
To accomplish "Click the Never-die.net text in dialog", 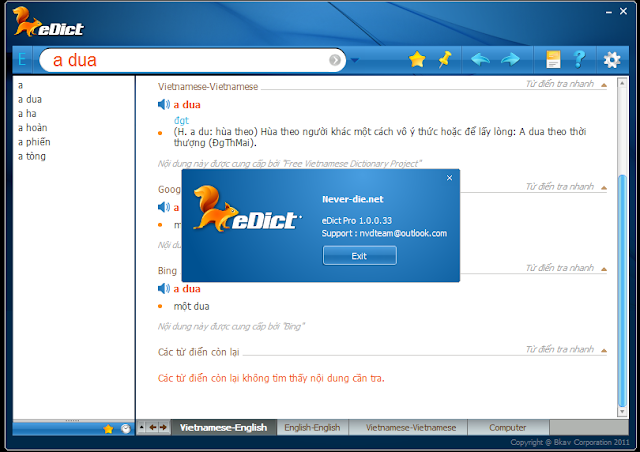I will (353, 199).
